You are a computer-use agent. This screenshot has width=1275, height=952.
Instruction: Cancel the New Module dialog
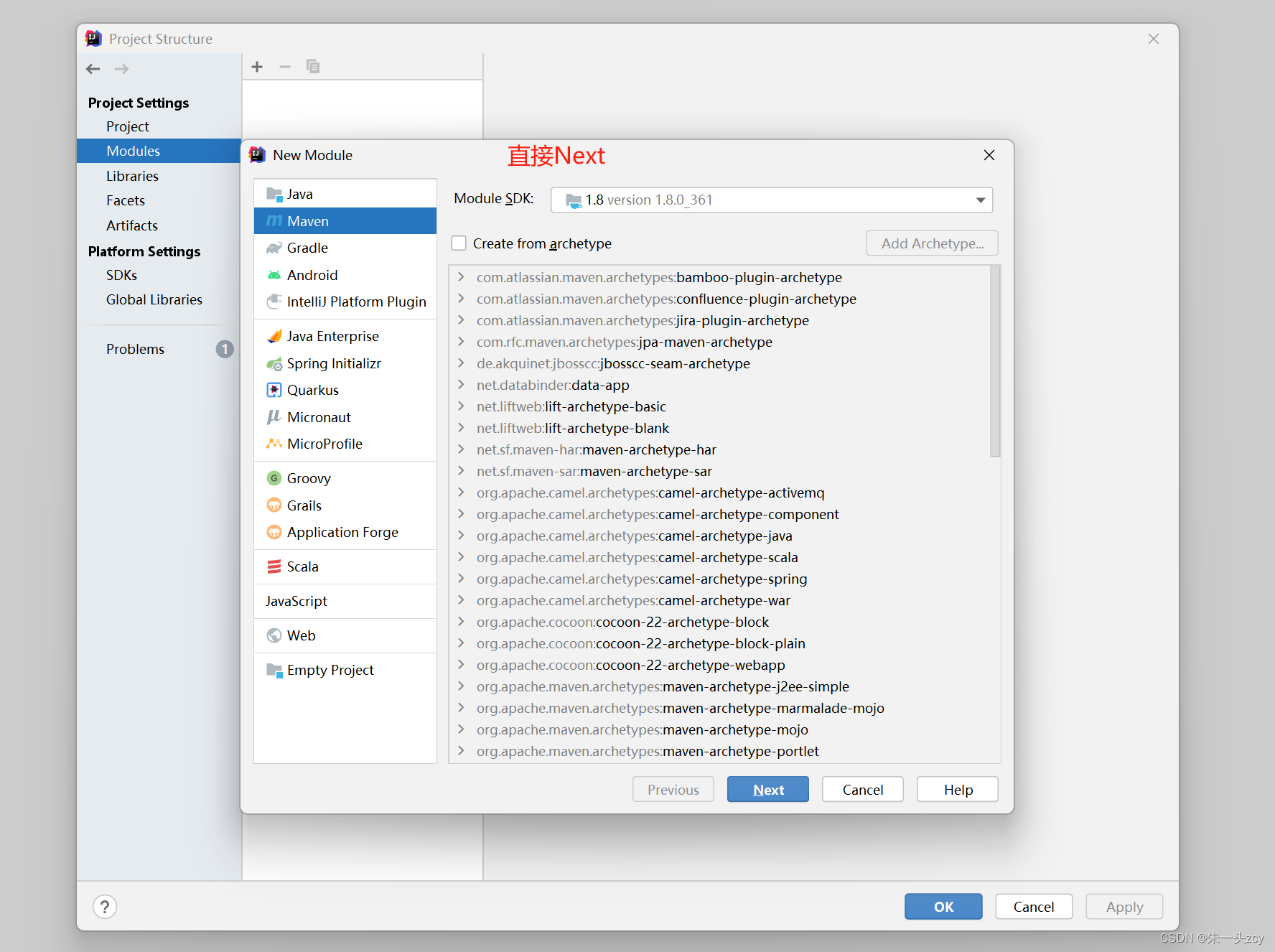point(862,790)
